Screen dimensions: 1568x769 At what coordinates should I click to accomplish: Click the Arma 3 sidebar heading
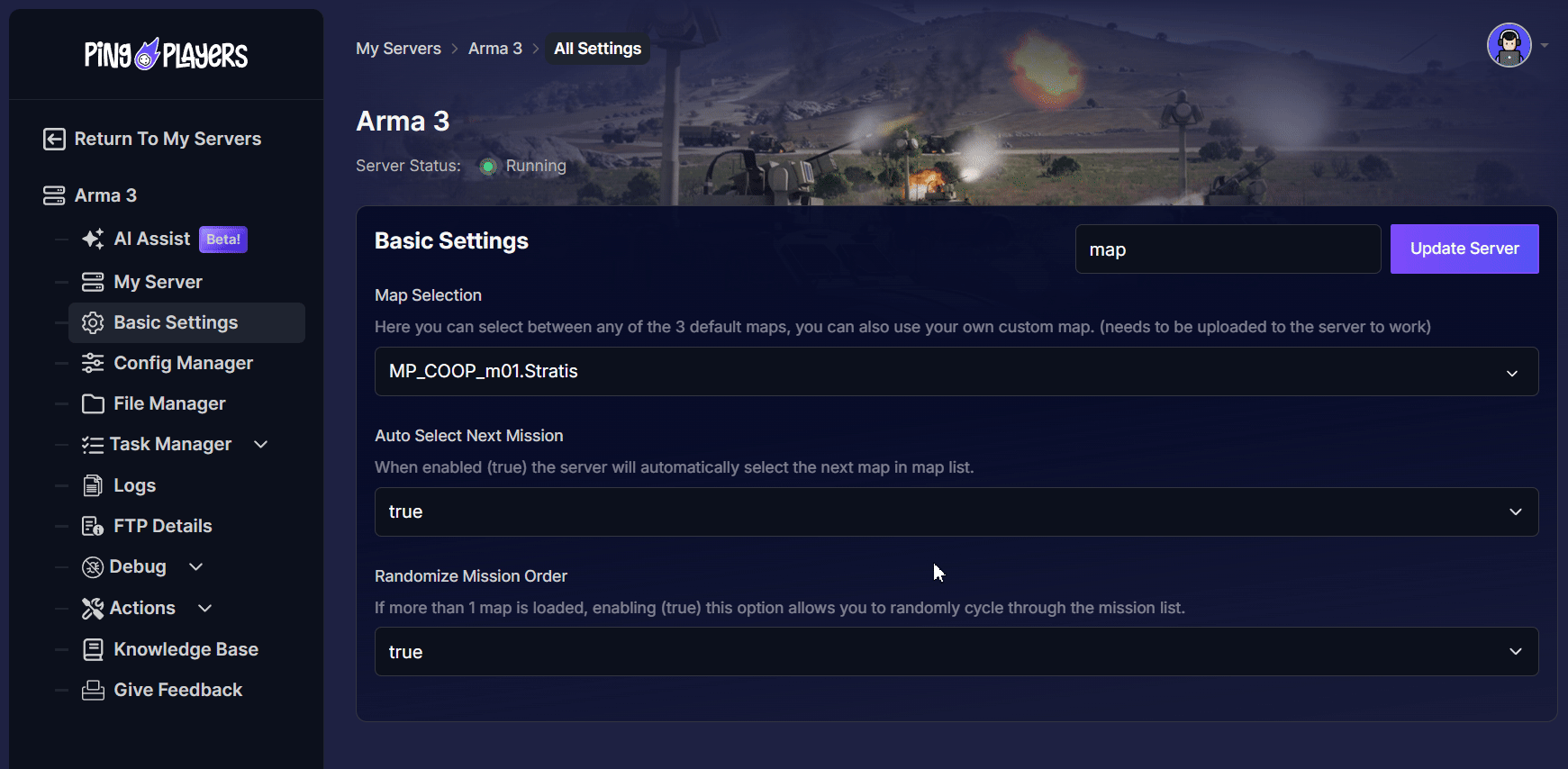(x=106, y=195)
